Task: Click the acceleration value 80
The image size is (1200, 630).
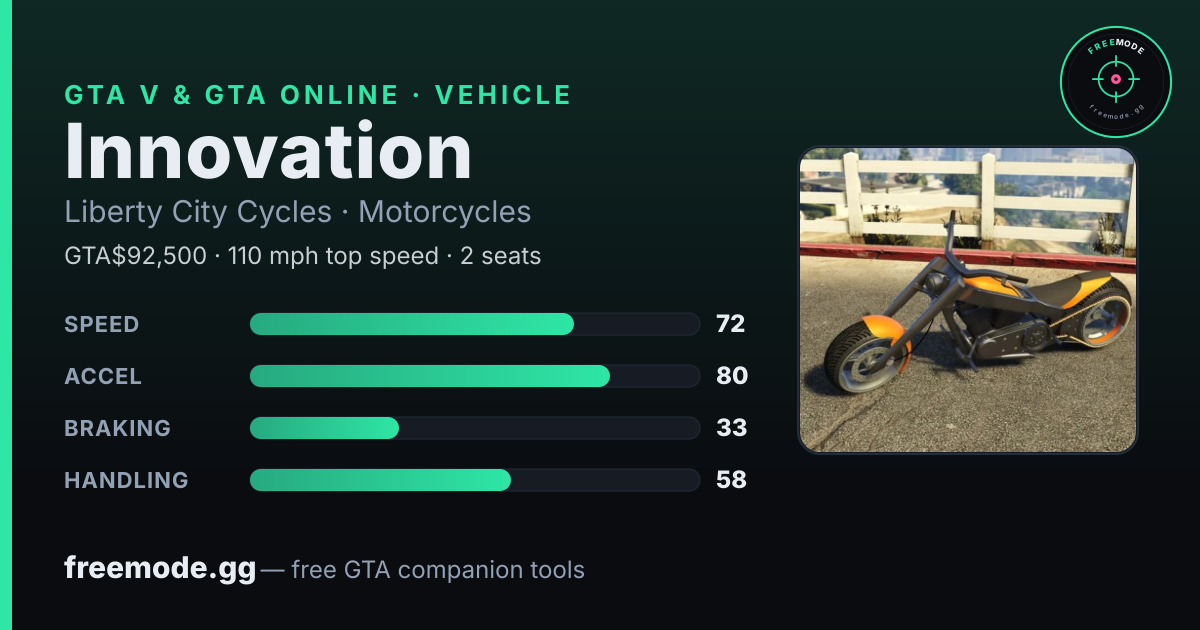Action: 732,376
